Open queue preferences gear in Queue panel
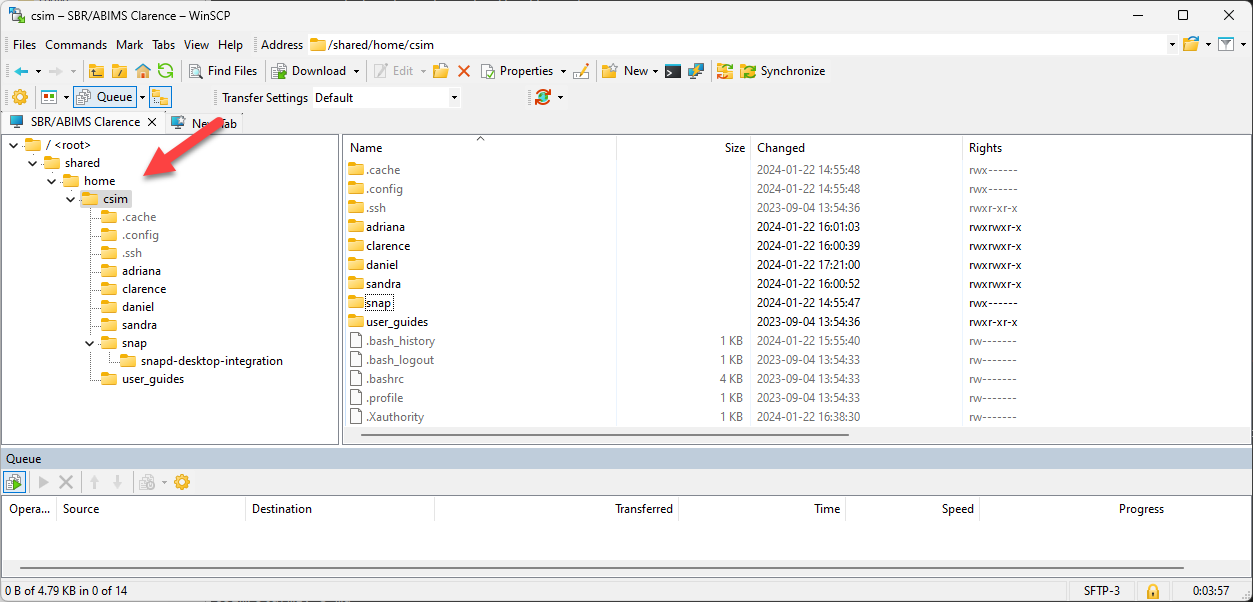The image size is (1253, 602). pyautogui.click(x=181, y=482)
